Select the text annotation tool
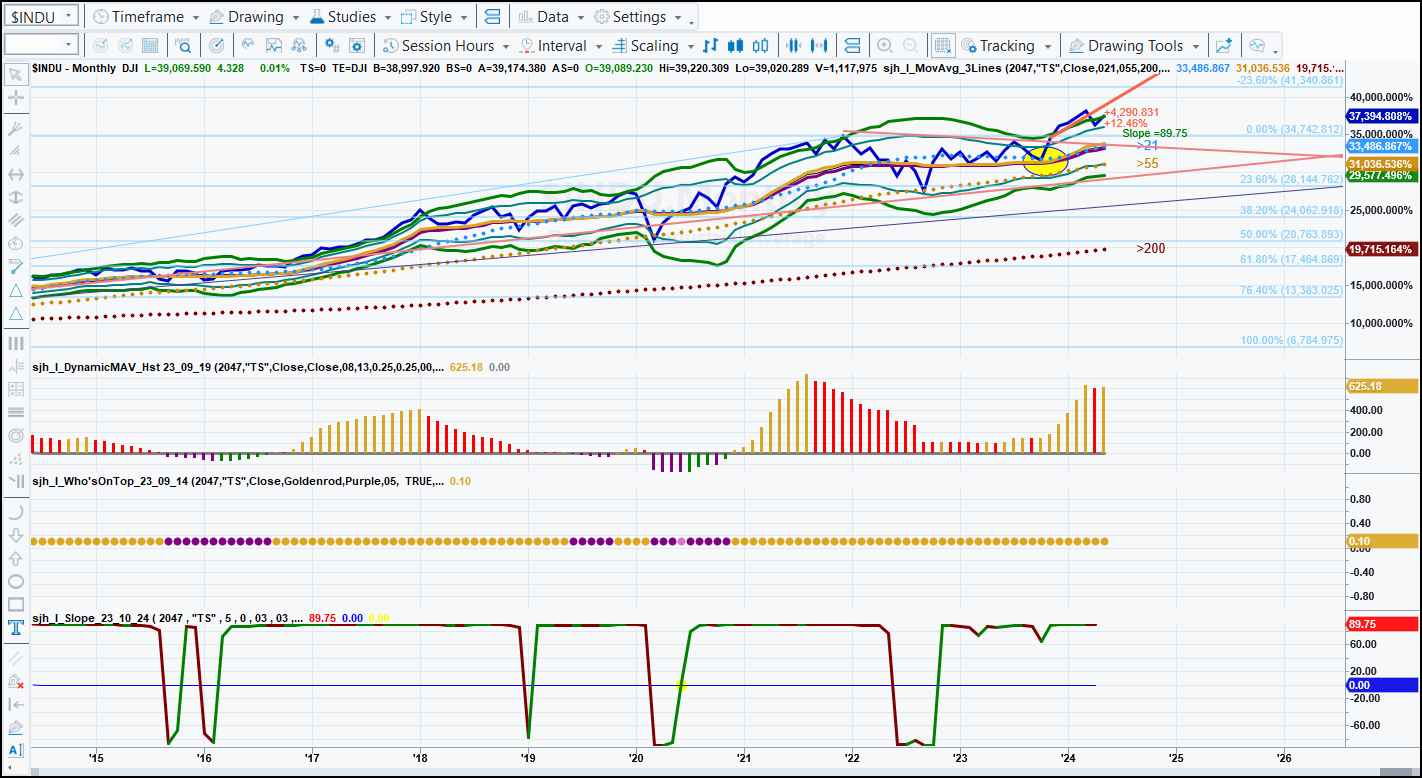Image resolution: width=1422 pixels, height=778 pixels. (15, 628)
